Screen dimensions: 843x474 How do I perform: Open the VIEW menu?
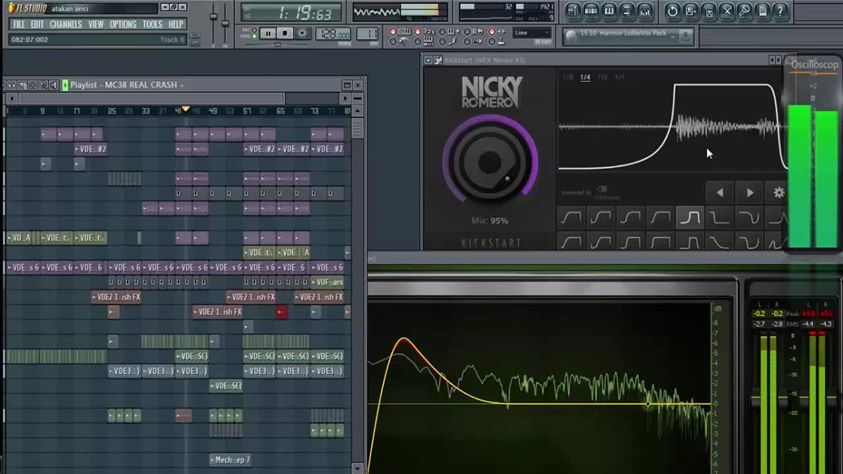(x=96, y=24)
